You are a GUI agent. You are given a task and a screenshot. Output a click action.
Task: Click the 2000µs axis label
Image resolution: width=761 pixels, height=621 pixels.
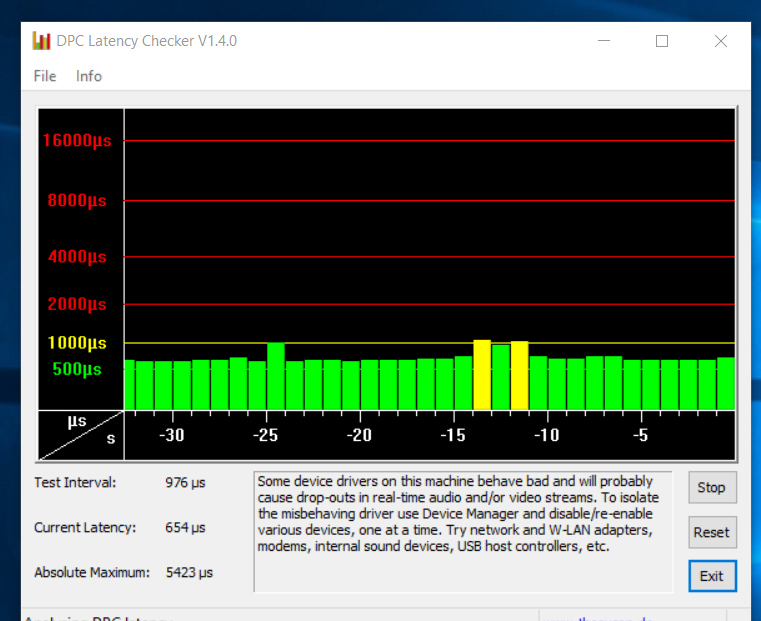tap(77, 304)
